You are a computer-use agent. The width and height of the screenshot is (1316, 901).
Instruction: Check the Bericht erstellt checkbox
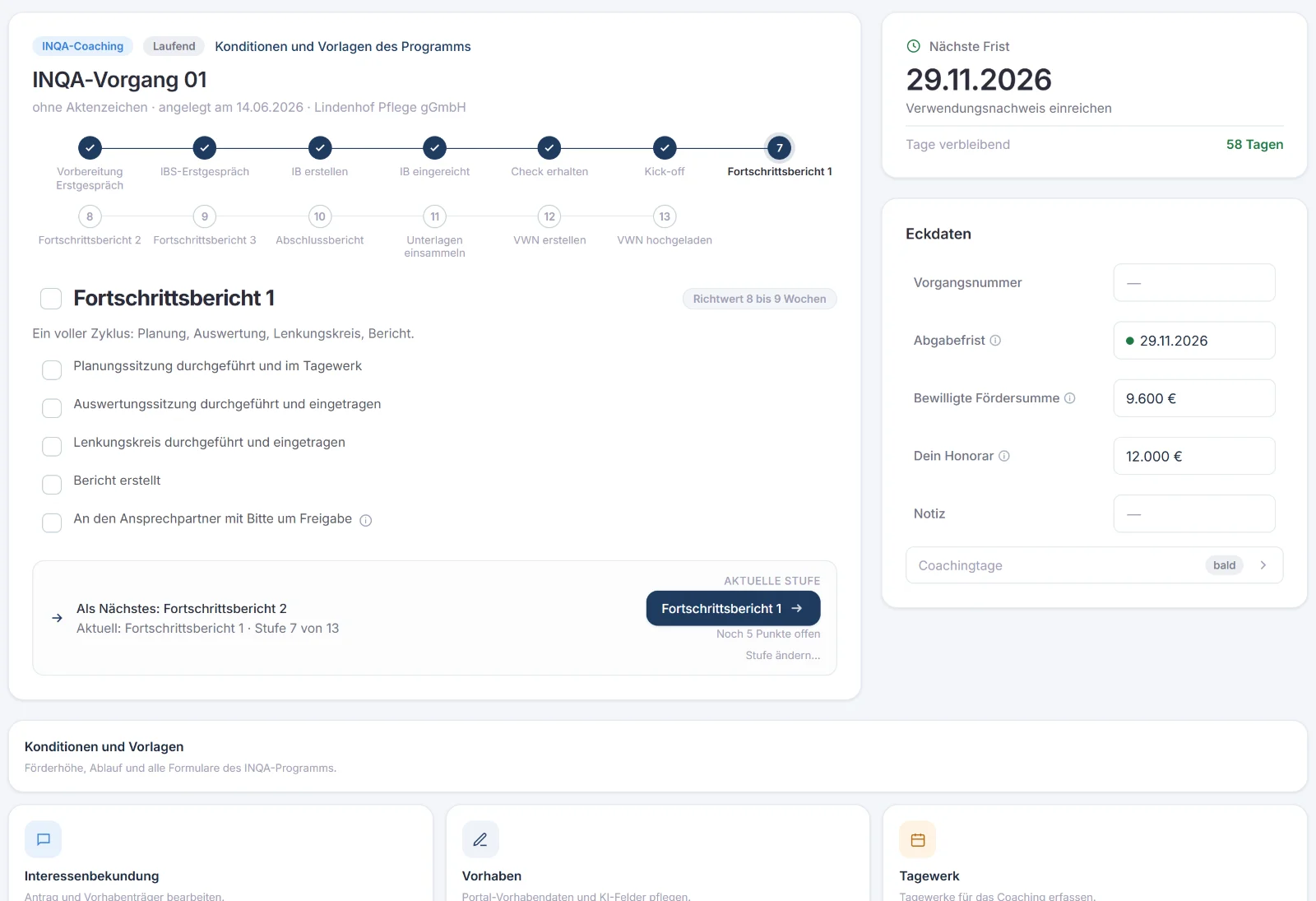(52, 485)
